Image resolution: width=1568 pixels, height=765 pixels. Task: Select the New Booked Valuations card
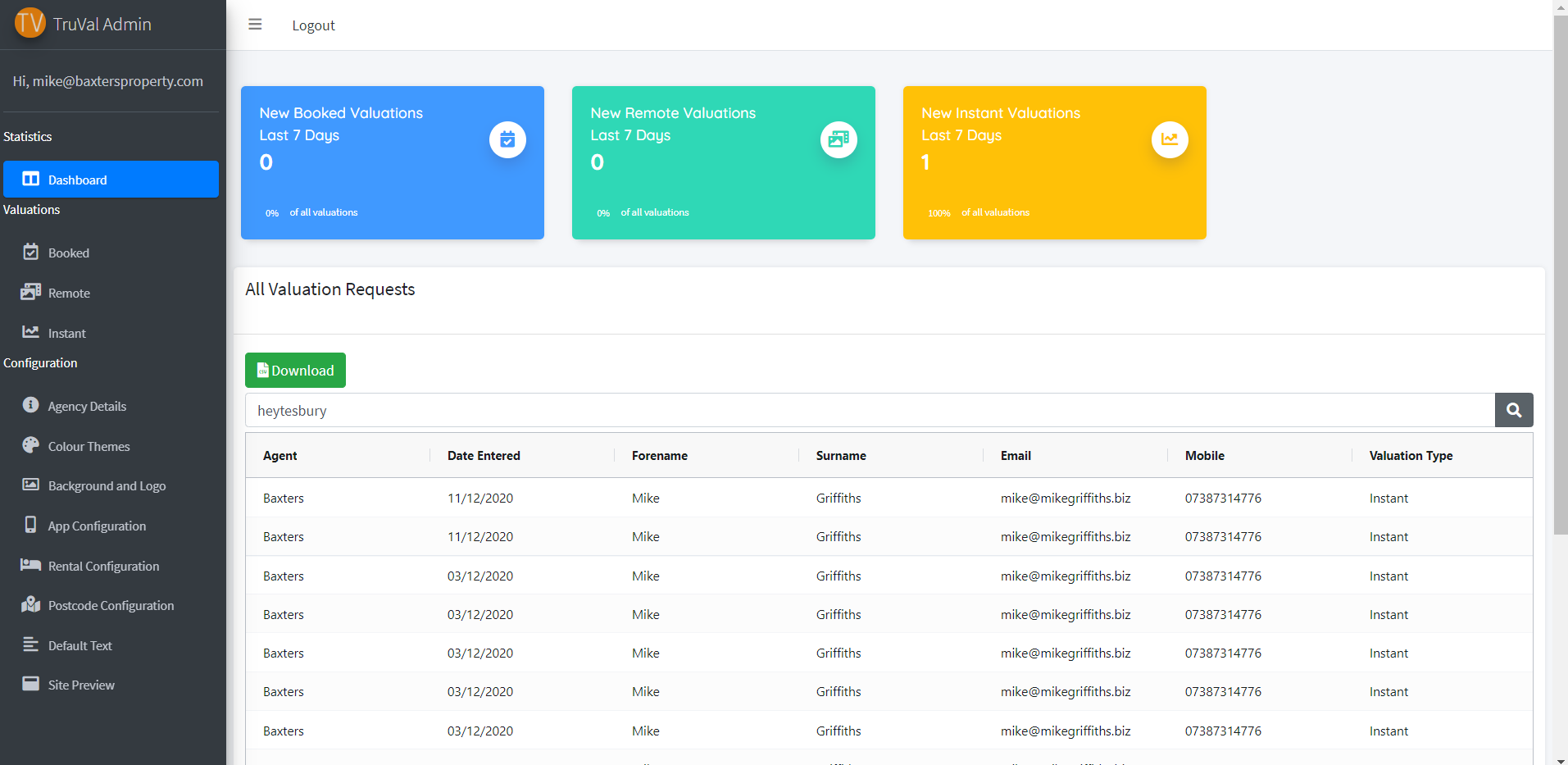393,162
